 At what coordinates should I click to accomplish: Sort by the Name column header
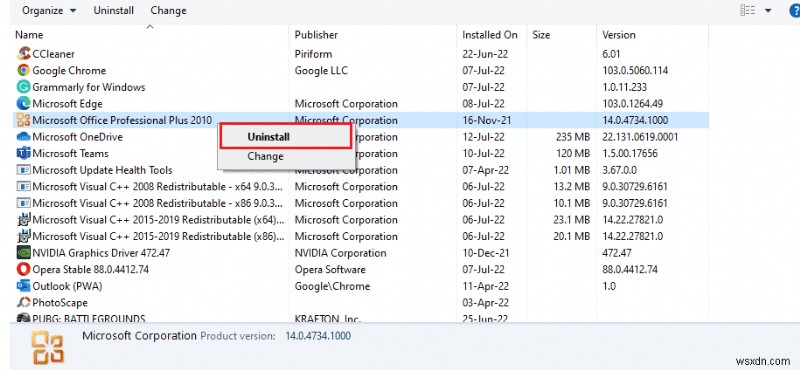pos(29,35)
